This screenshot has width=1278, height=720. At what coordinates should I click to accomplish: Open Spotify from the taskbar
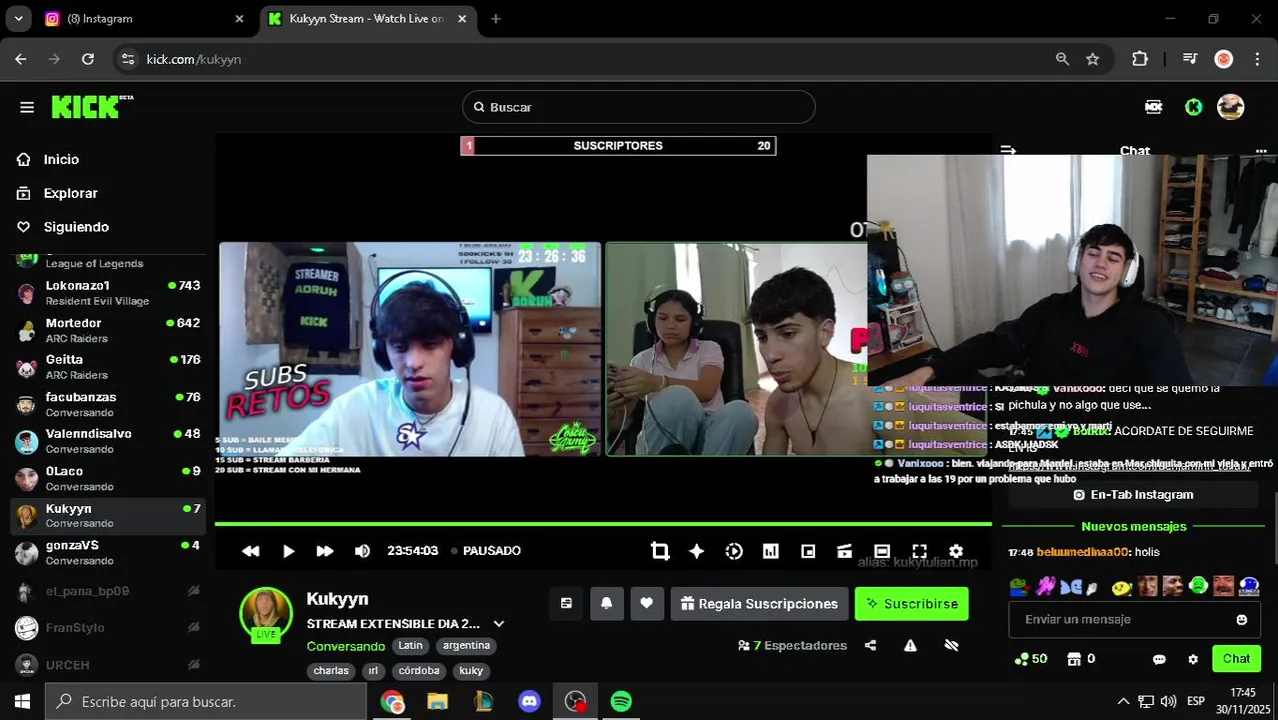[621, 702]
